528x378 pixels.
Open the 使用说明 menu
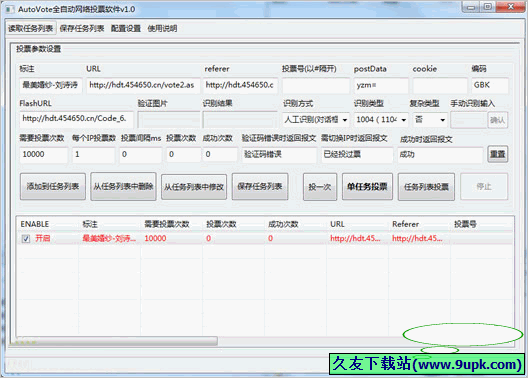162,29
